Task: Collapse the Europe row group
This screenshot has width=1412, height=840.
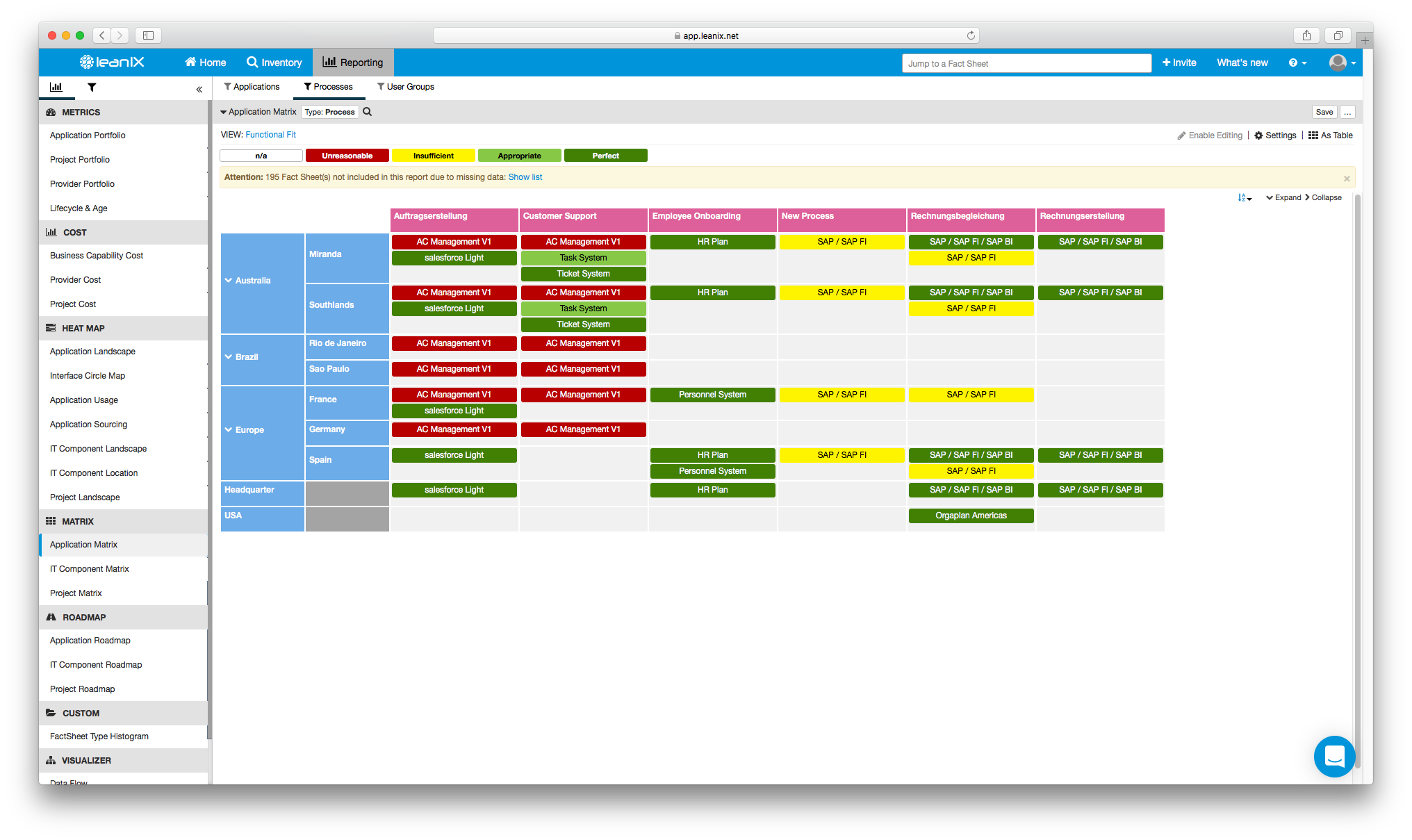Action: [229, 430]
